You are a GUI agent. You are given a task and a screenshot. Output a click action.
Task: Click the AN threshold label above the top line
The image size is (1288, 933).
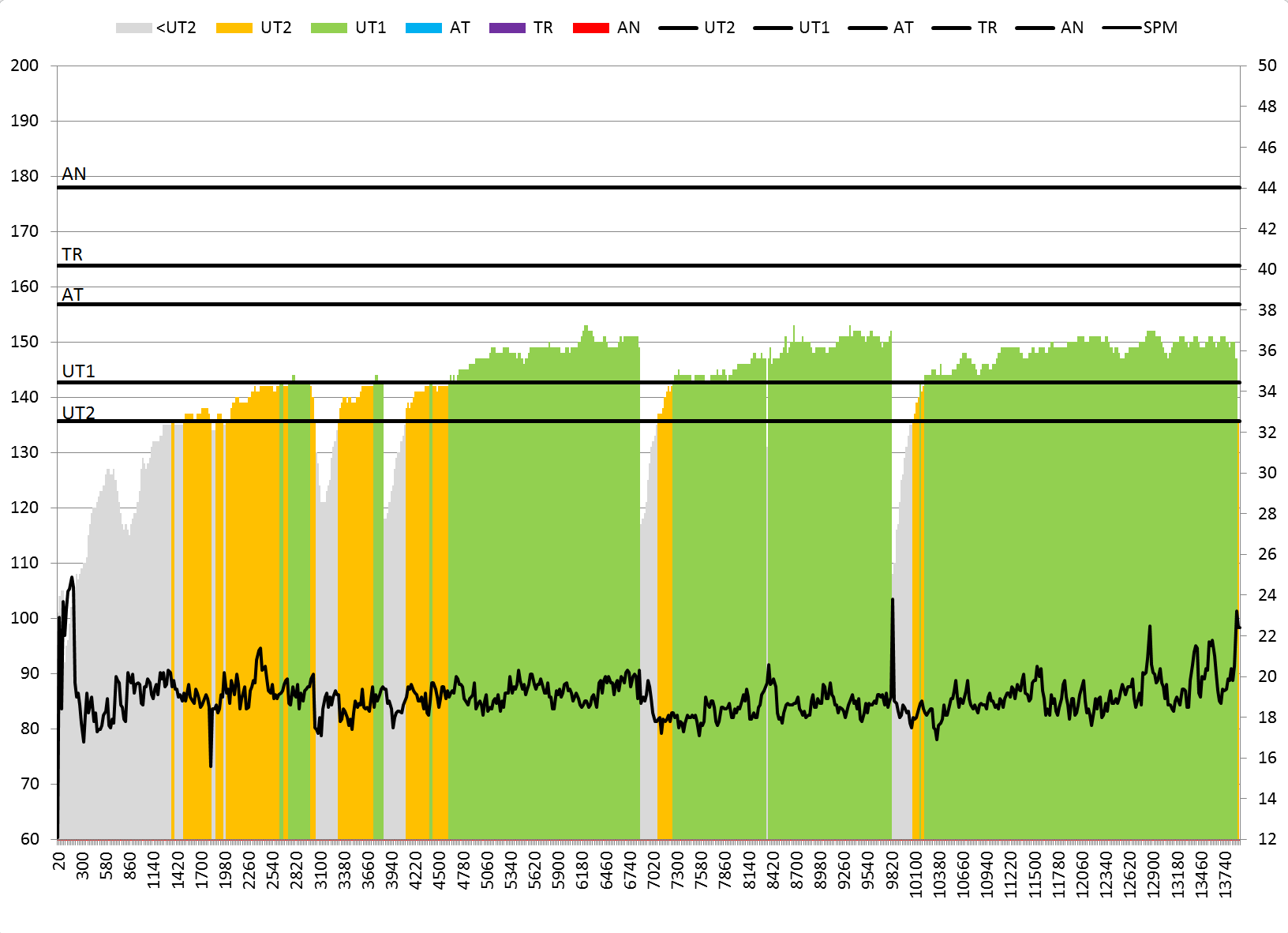click(x=74, y=174)
